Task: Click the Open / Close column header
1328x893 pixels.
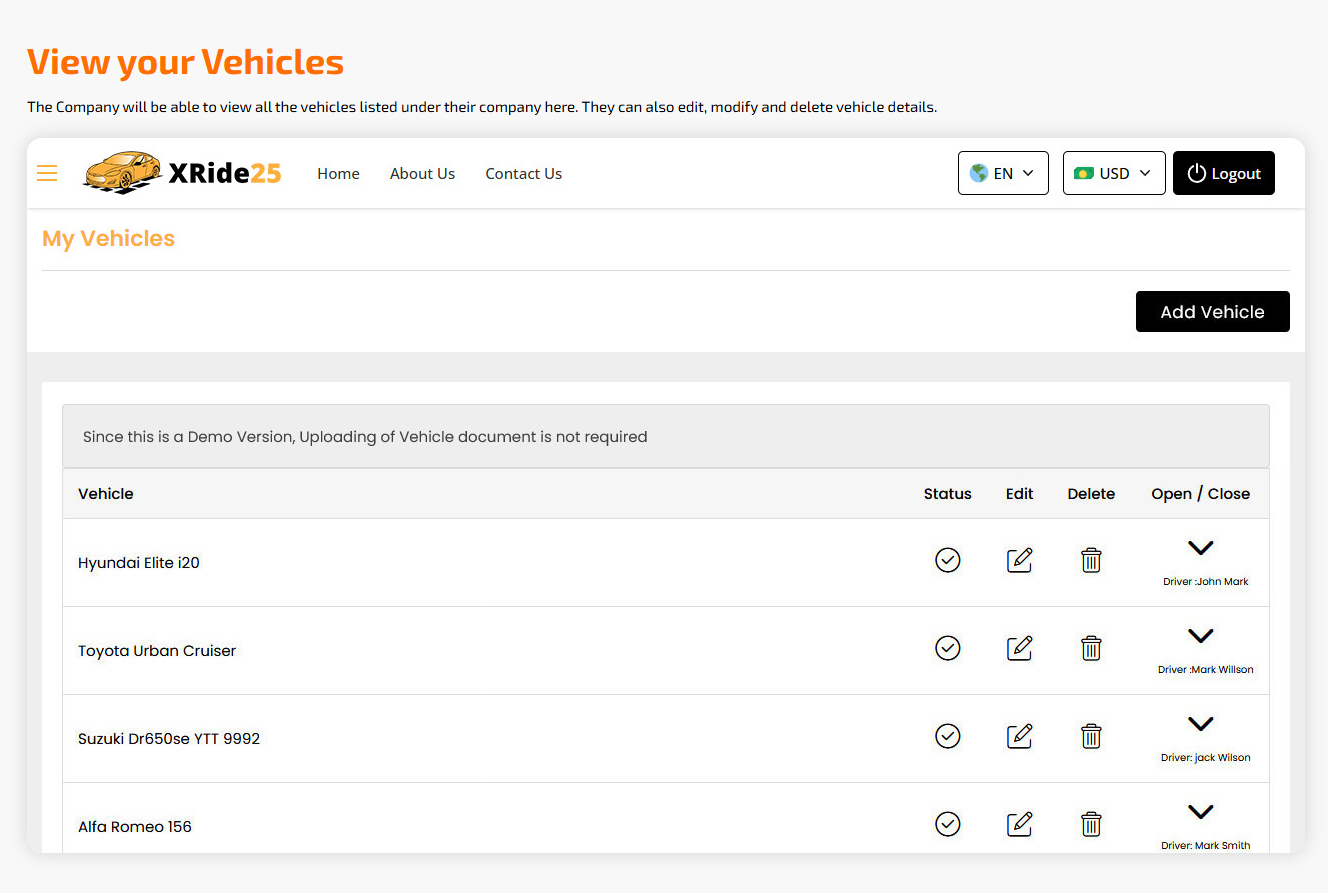Action: [1201, 494]
